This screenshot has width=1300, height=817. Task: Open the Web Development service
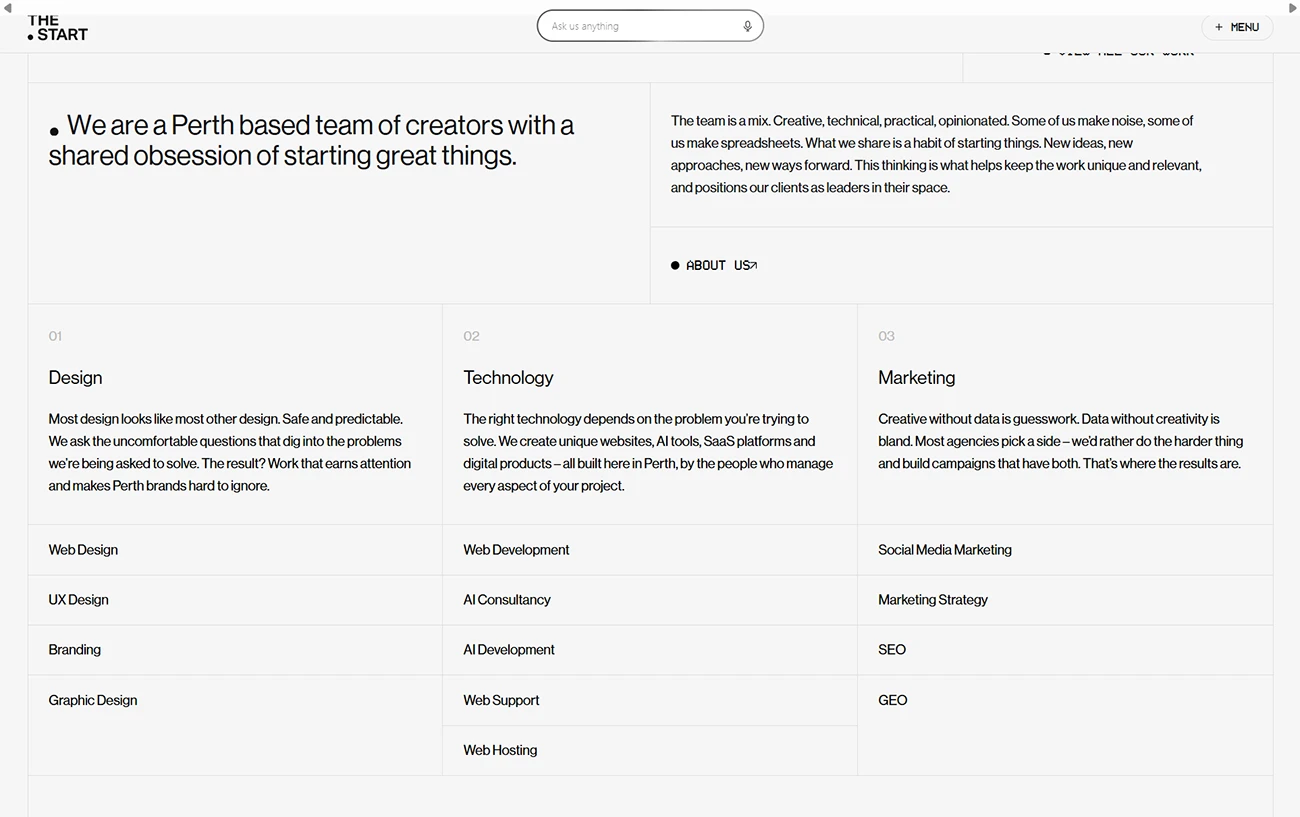(516, 550)
